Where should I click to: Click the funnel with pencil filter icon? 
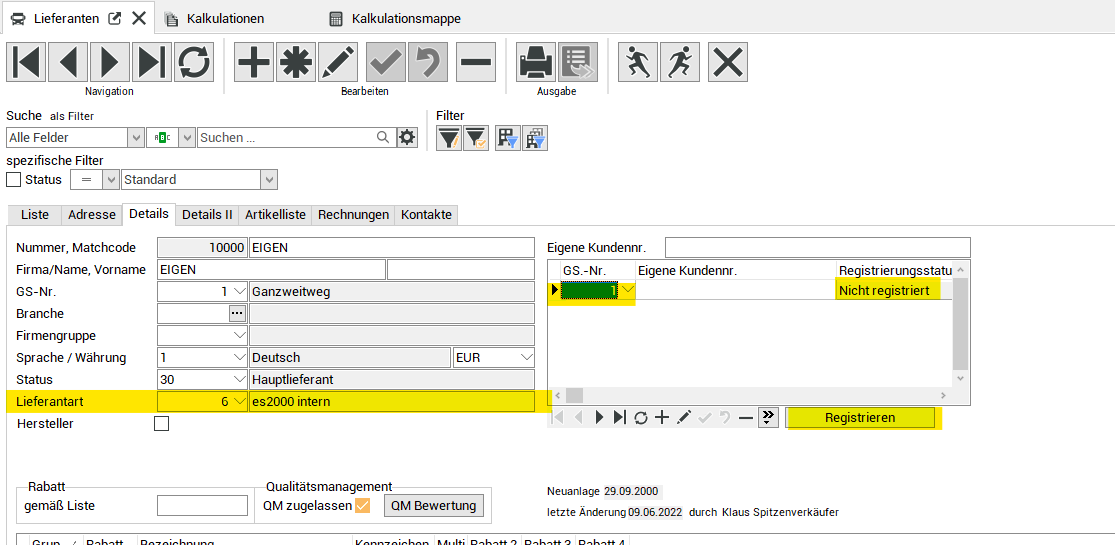click(448, 138)
